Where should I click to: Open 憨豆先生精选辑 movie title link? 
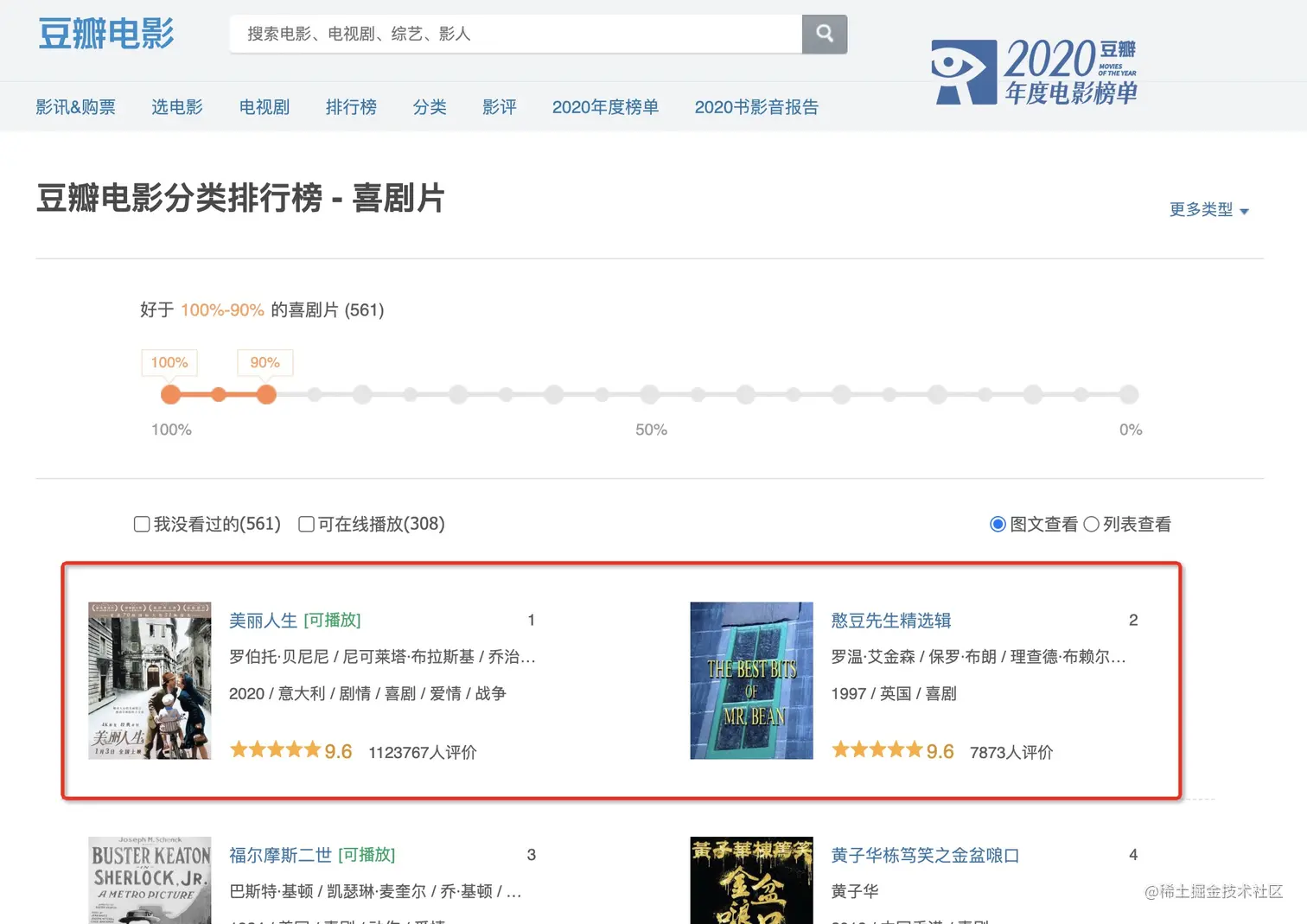(x=891, y=620)
